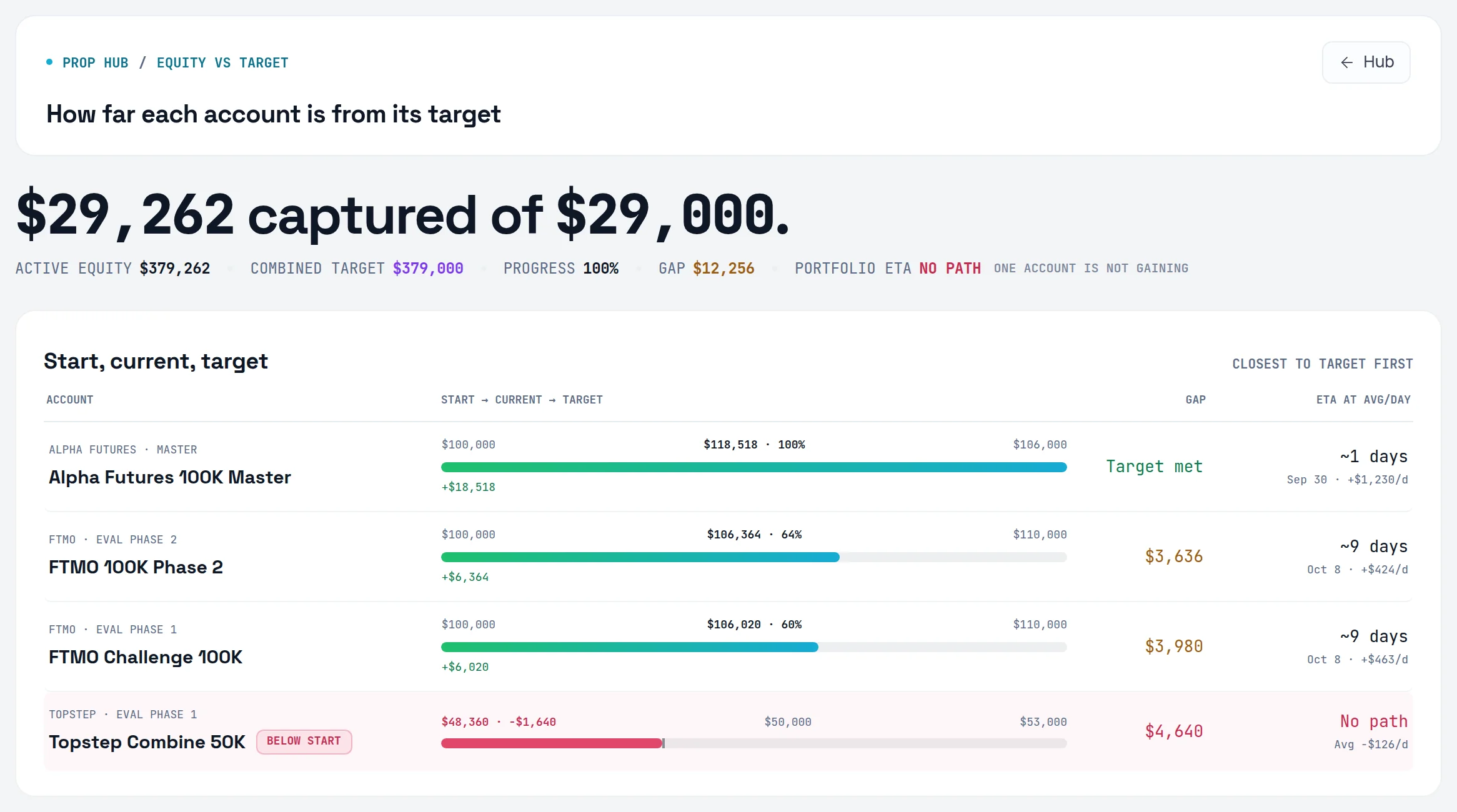Click the $118,518 · 100% current value

(754, 445)
